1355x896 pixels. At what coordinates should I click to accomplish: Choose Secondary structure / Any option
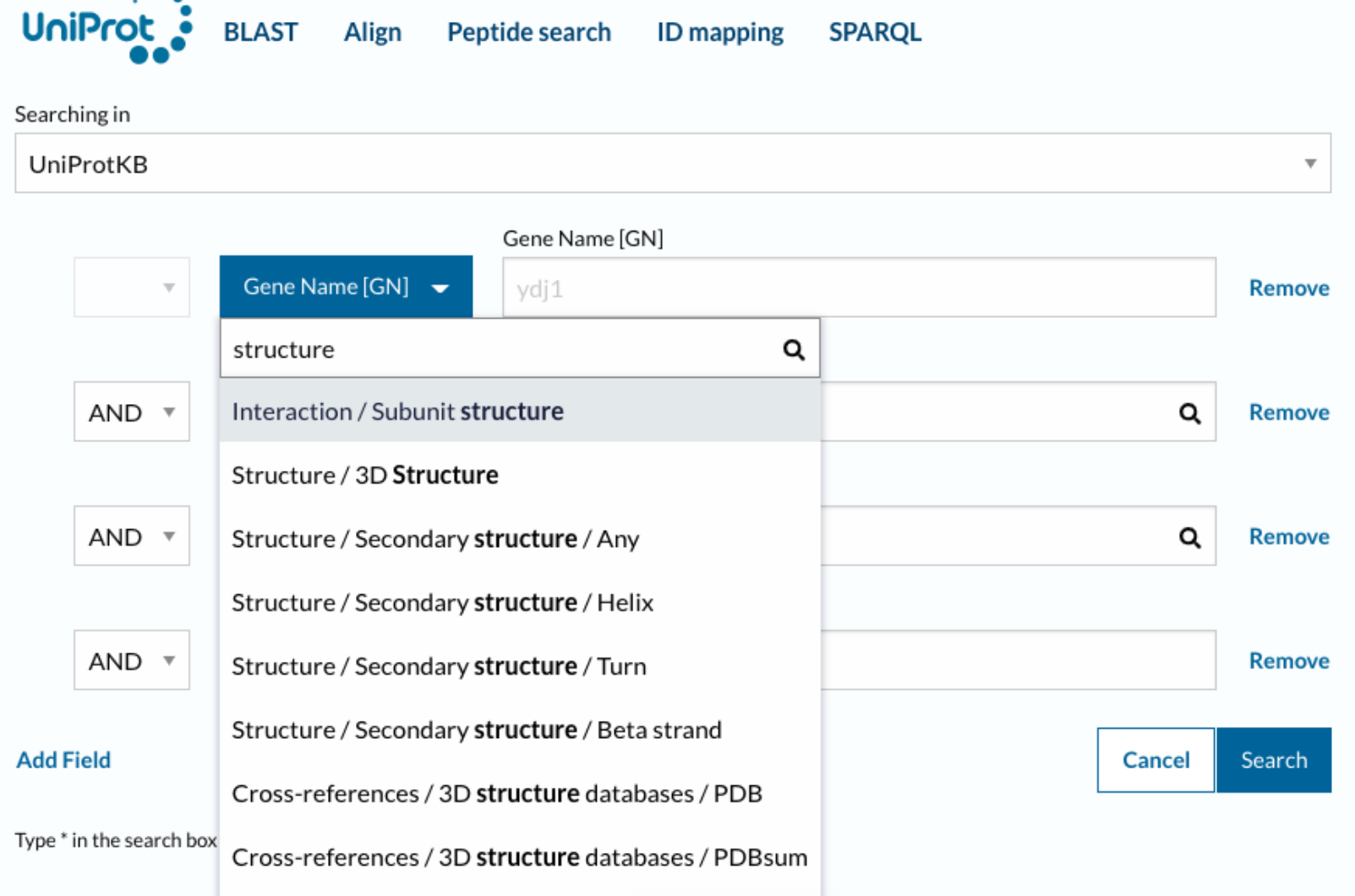point(520,538)
